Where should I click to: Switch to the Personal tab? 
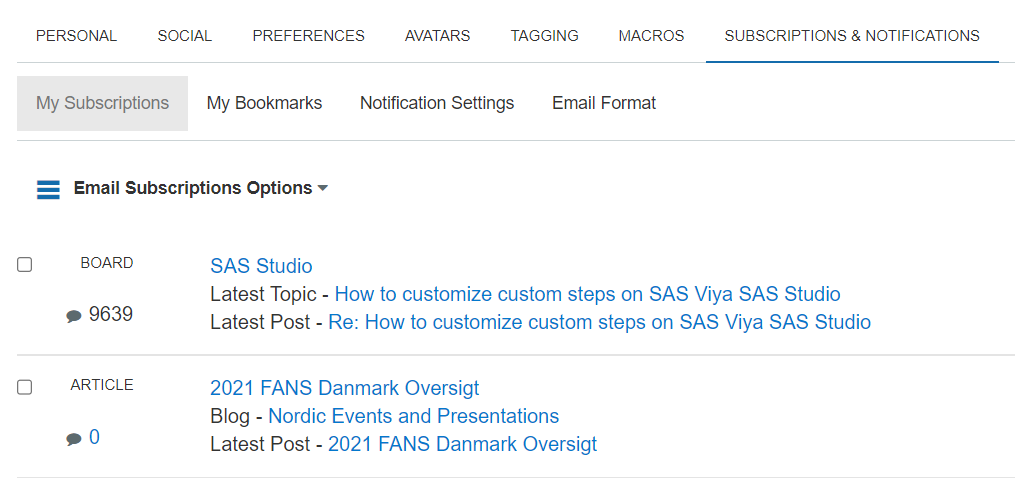point(76,36)
